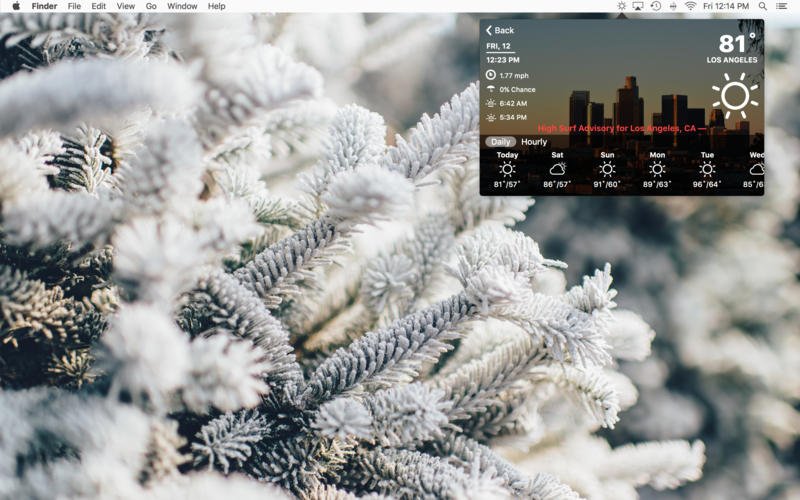Open the Apple menu

pyautogui.click(x=16, y=6)
